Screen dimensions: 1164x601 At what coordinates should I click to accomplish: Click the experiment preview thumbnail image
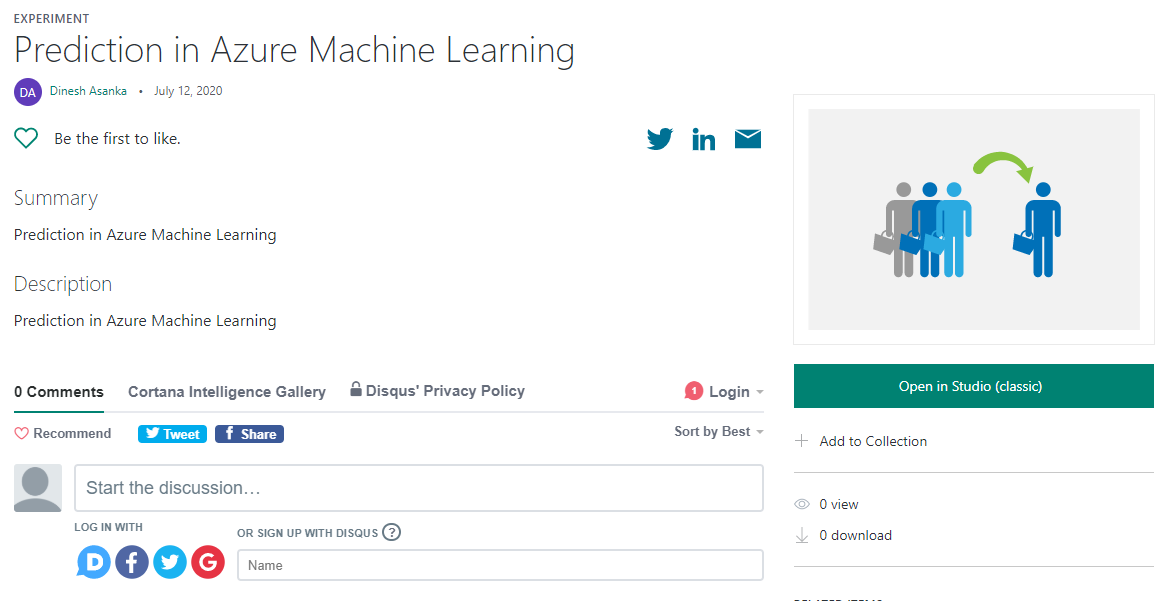974,219
